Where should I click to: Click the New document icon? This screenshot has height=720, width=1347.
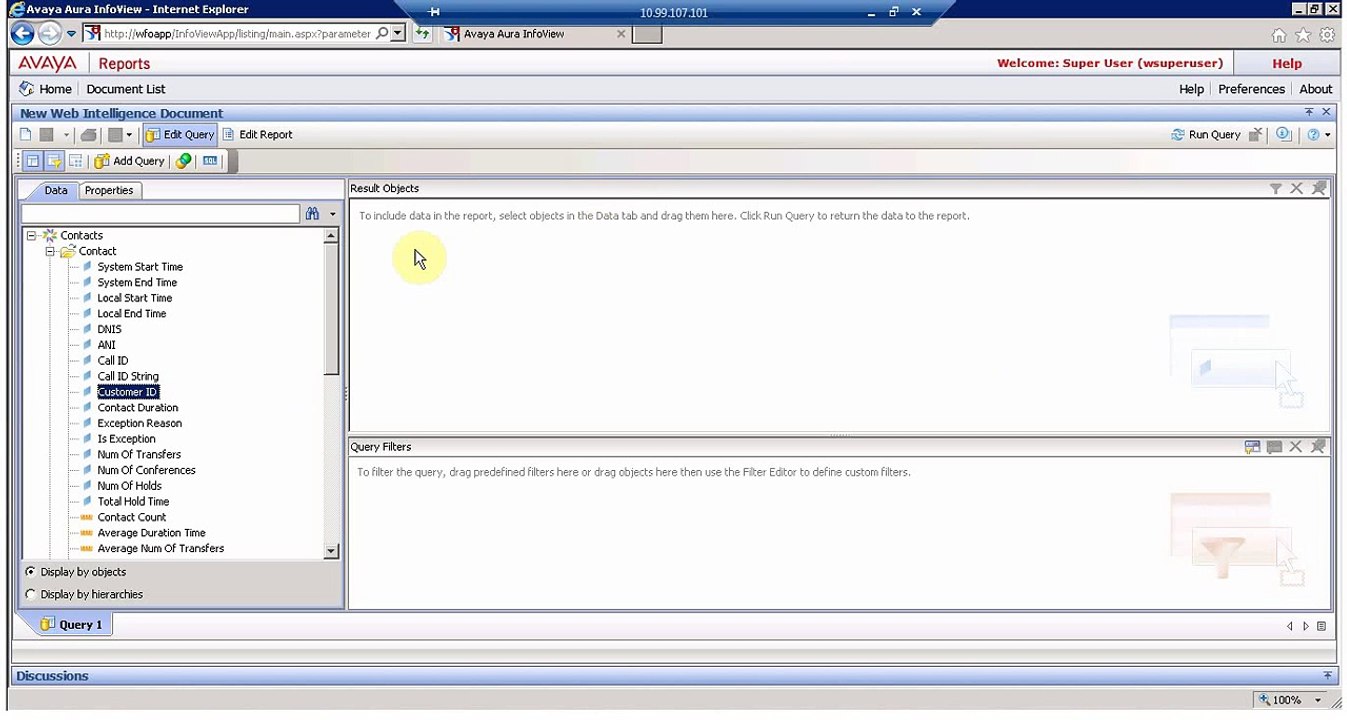(x=26, y=135)
